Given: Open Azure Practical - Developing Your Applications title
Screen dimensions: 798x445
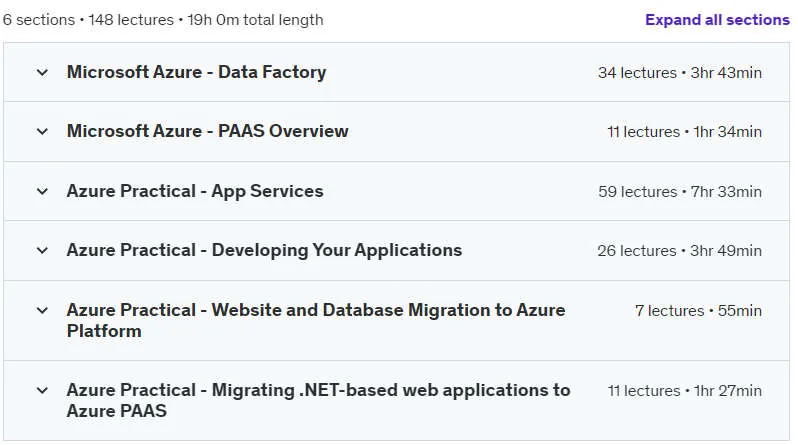Looking at the screenshot, I should [264, 251].
